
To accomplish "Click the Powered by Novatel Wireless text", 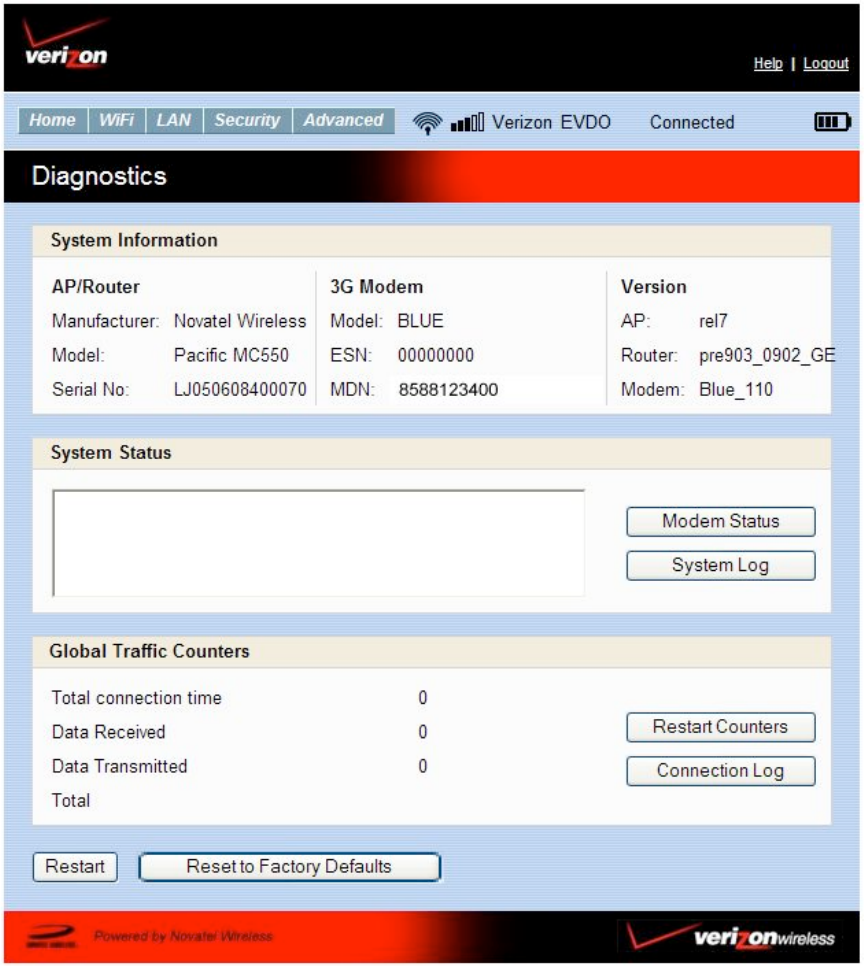I will [183, 936].
